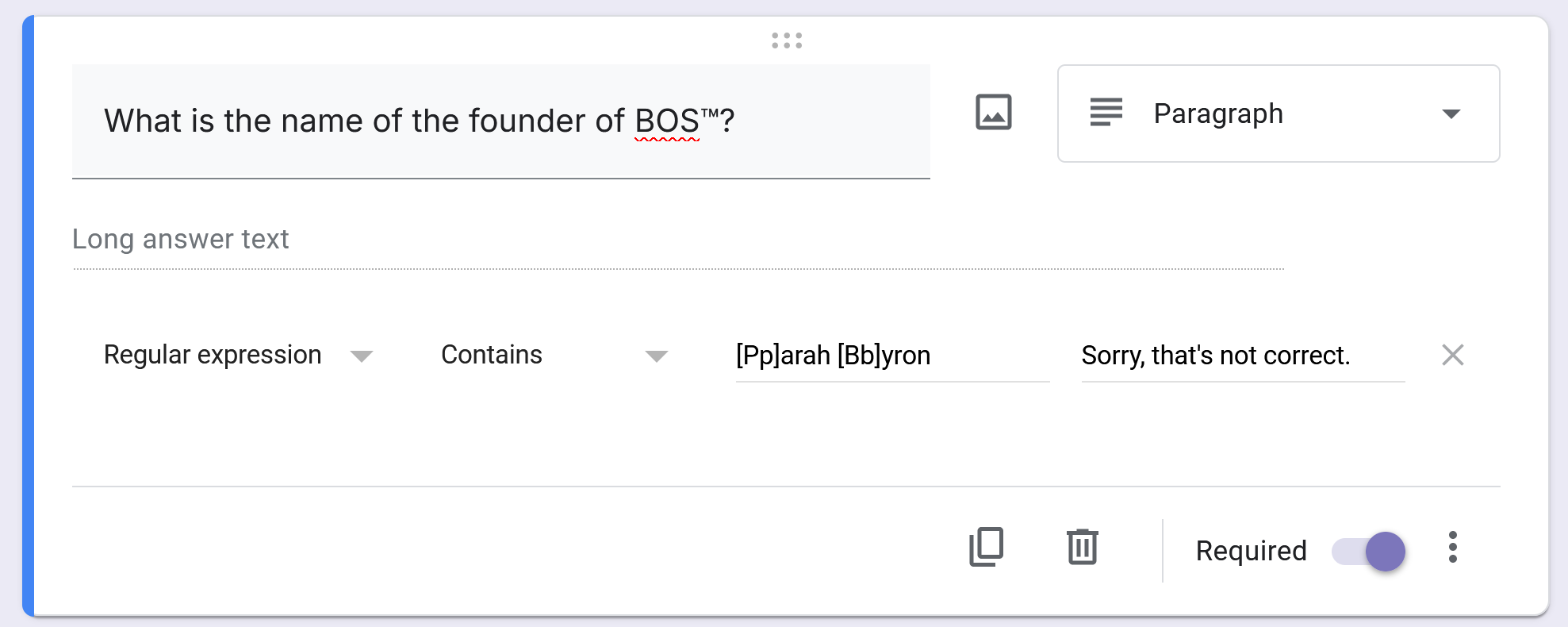Click the "Long answer text" placeholder
This screenshot has width=1568, height=627.
180,239
